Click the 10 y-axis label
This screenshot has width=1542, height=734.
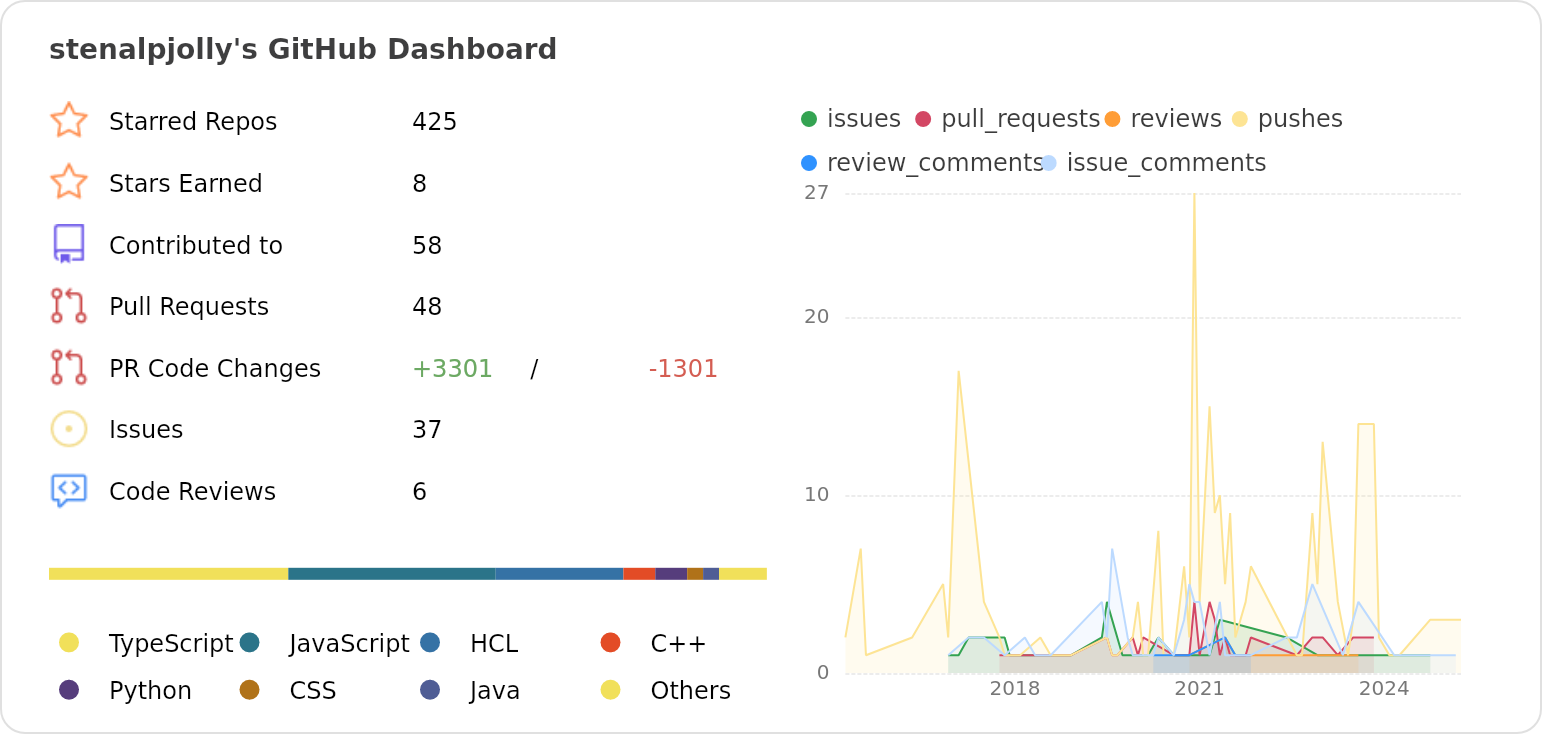pos(817,495)
